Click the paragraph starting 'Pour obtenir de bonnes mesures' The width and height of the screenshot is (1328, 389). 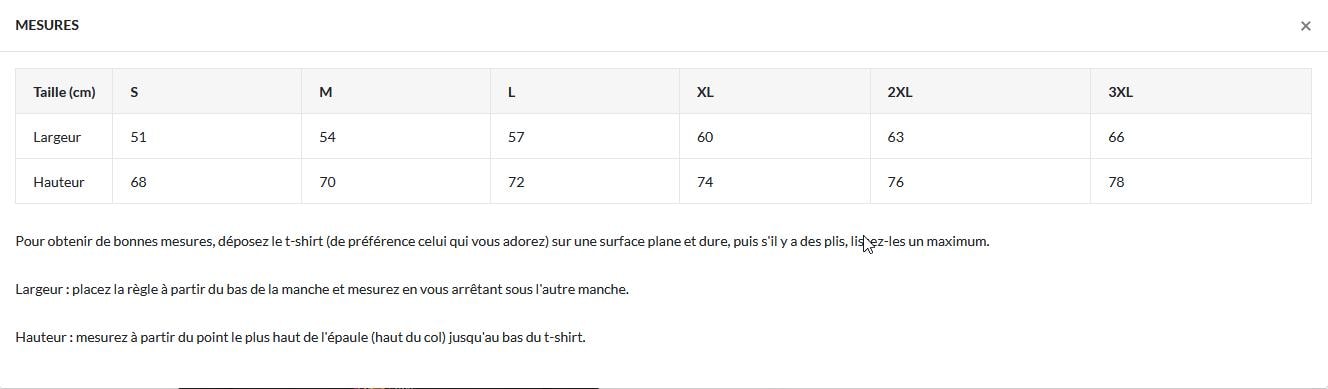coord(502,241)
